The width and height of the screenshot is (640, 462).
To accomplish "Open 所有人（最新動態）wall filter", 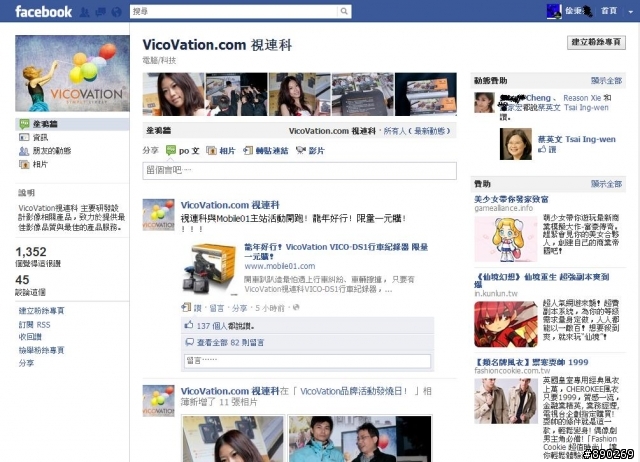I will coord(417,131).
